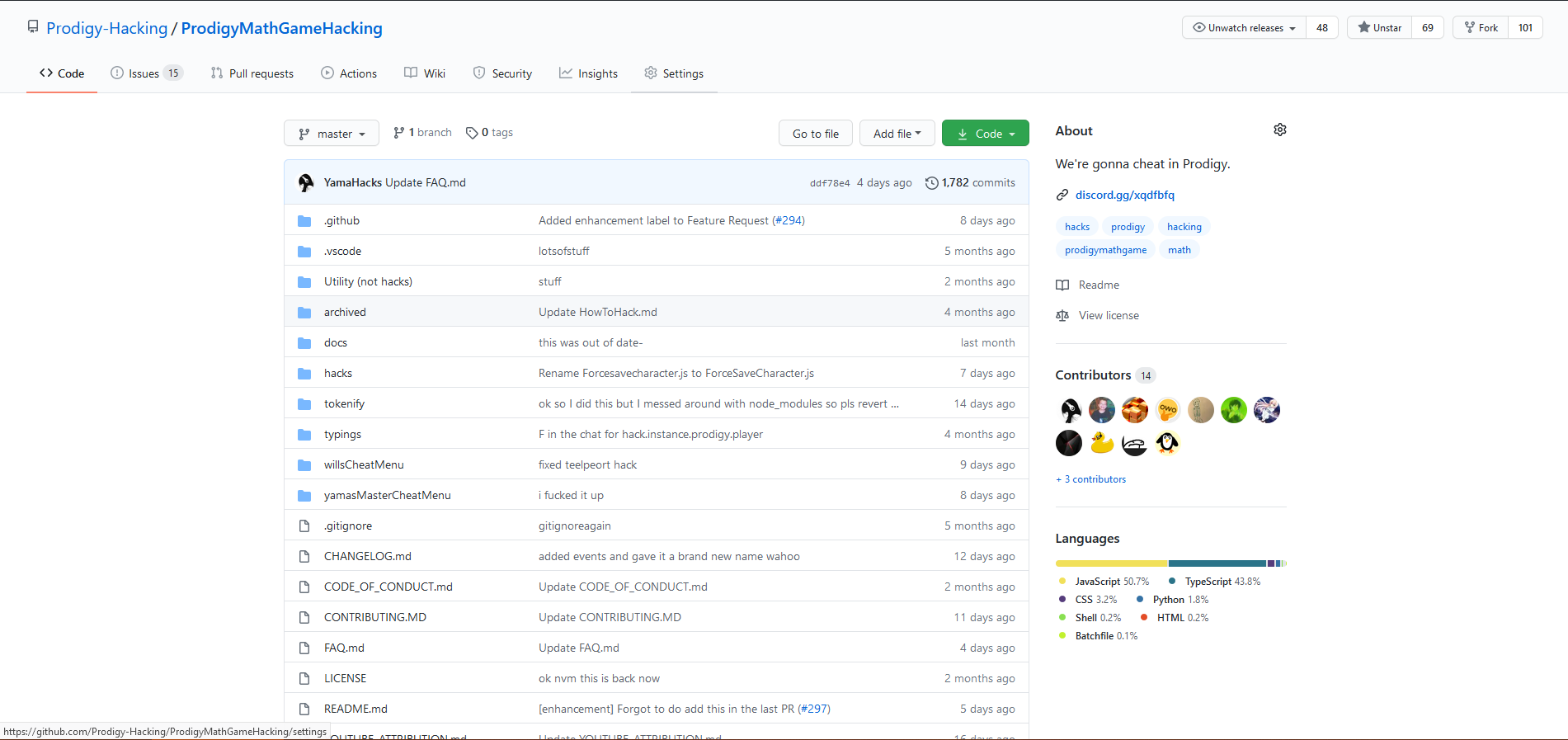Screen dimensions: 1568x740
Task: Click the 69 stargazers count
Action: 1427,27
